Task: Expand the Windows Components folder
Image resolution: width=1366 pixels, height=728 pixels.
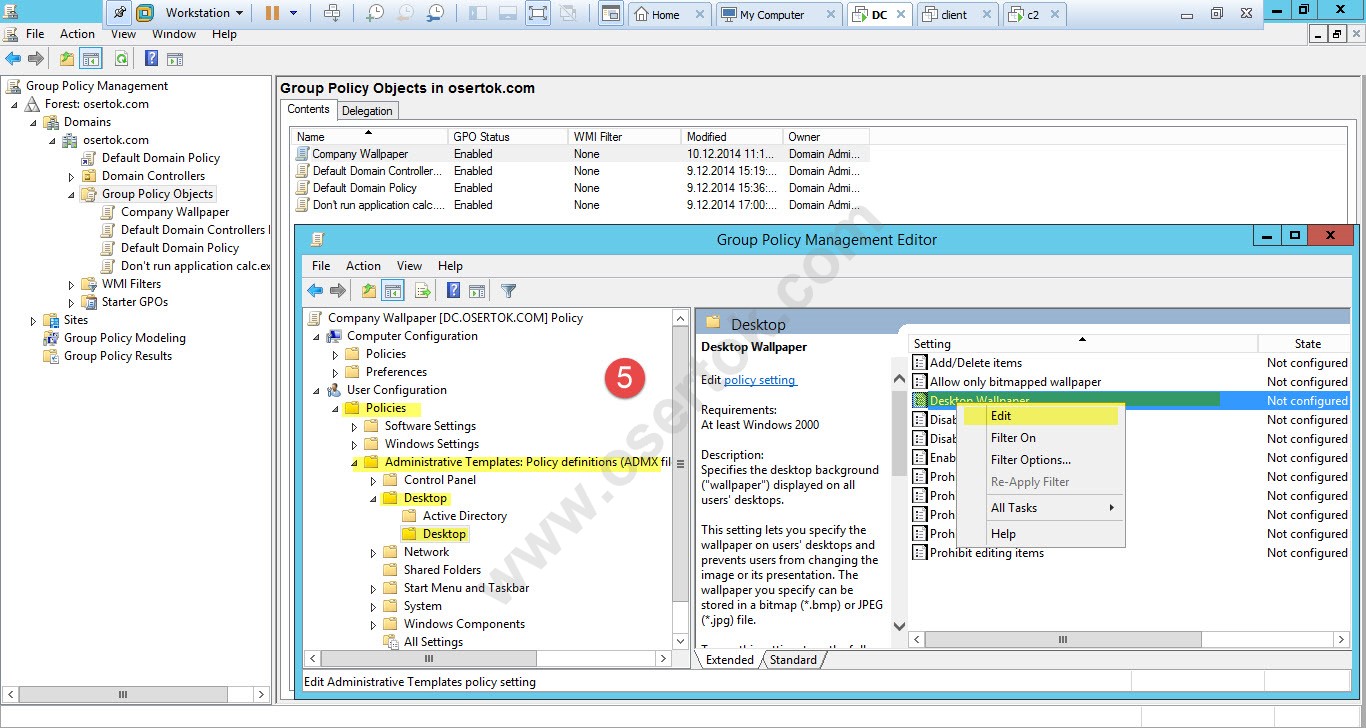Action: 372,623
